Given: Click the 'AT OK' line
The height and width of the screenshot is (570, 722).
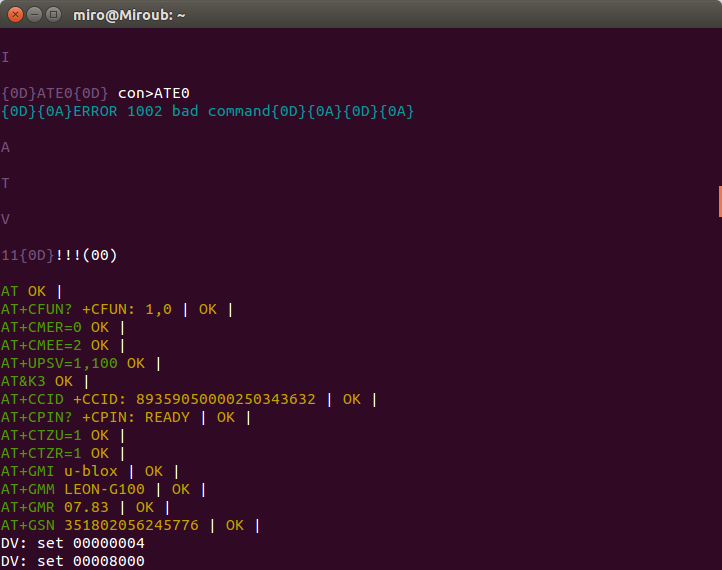Looking at the screenshot, I should point(31,291).
